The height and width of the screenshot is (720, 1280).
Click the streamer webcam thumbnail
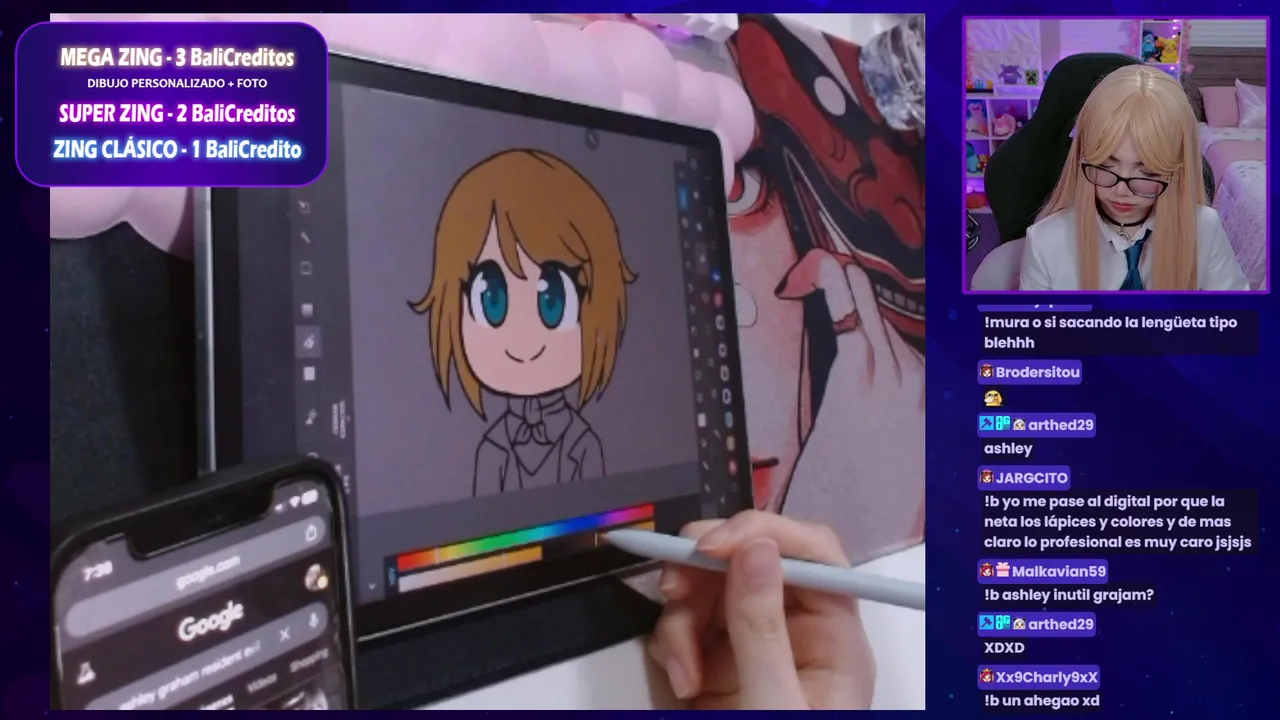[1115, 155]
